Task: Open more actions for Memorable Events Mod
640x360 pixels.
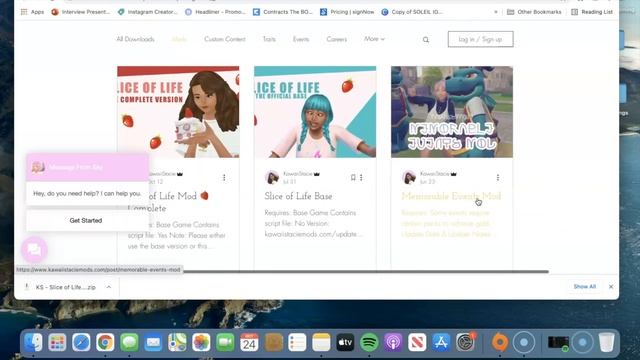Action: pyautogui.click(x=498, y=178)
